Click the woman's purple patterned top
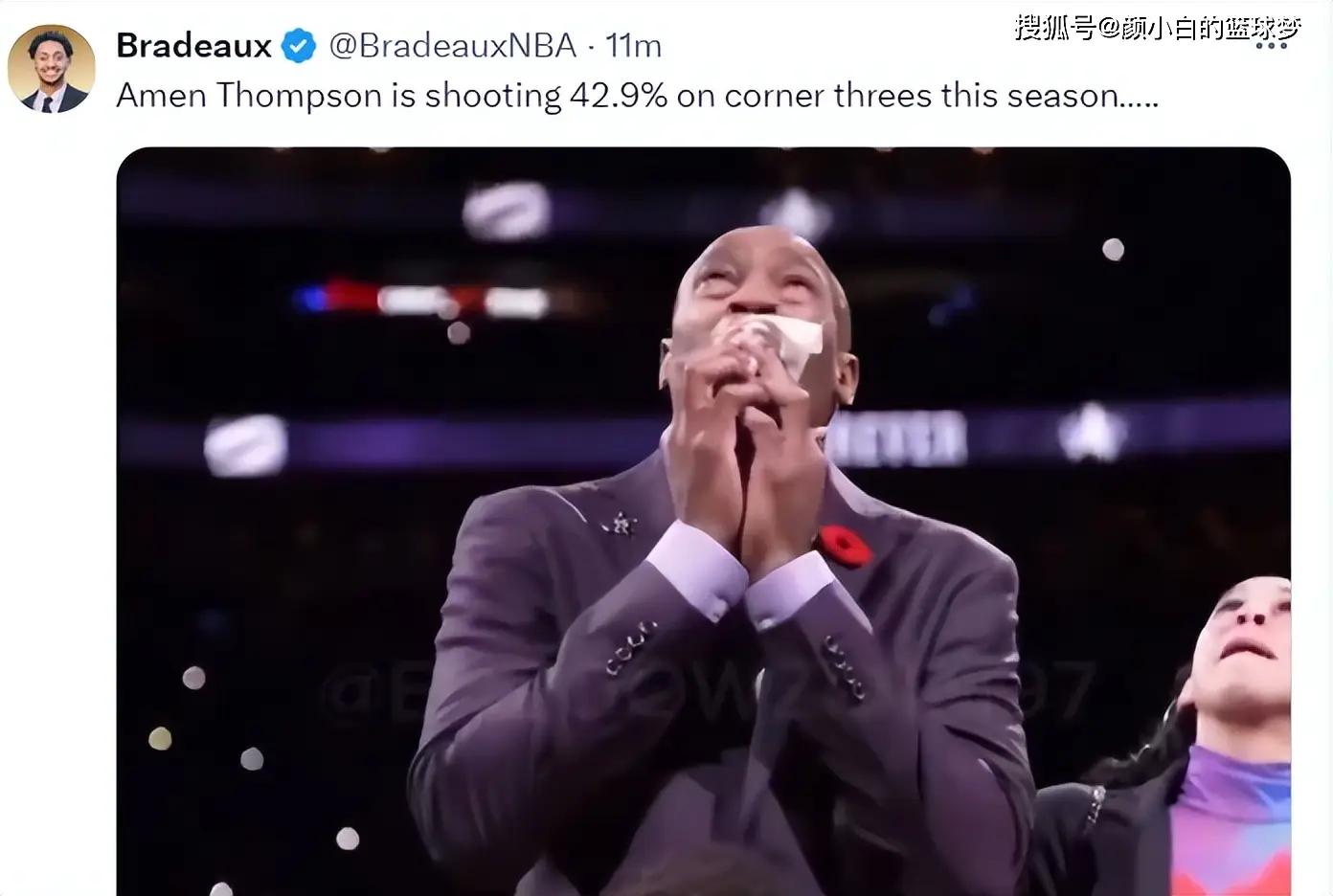This screenshot has width=1333, height=896. [1231, 823]
